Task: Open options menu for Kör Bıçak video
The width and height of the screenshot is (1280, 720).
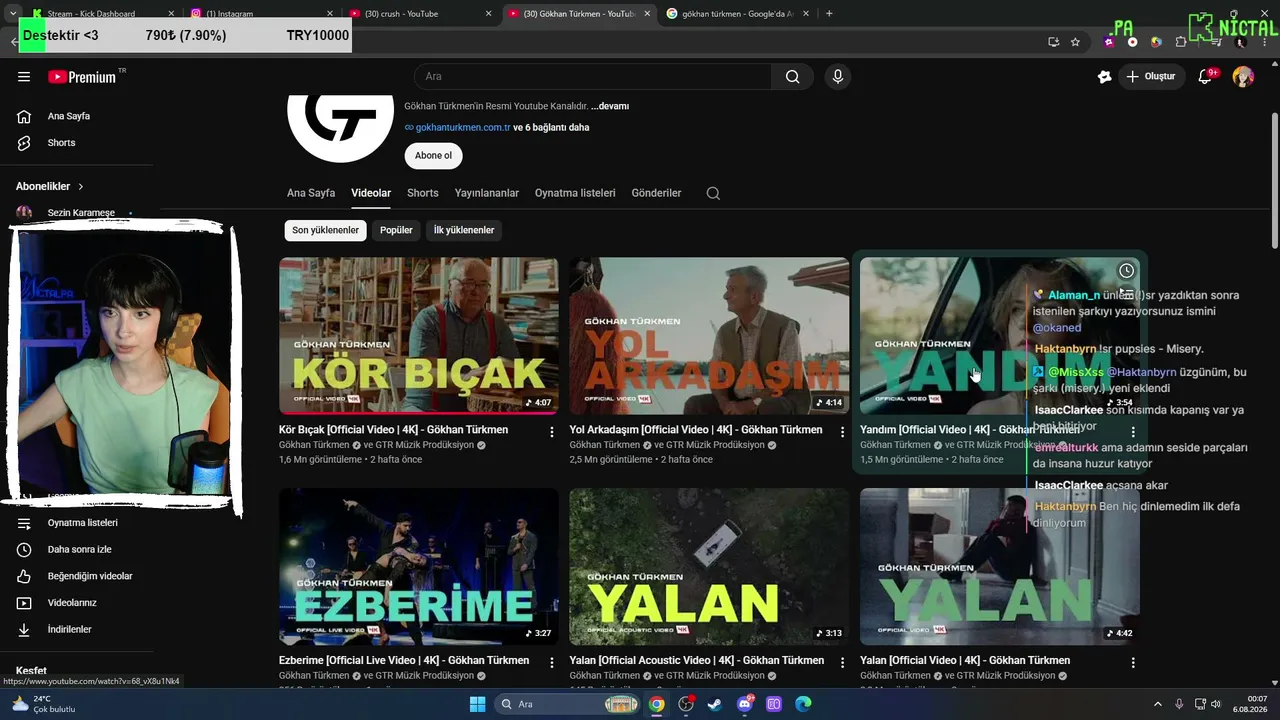Action: (x=552, y=432)
